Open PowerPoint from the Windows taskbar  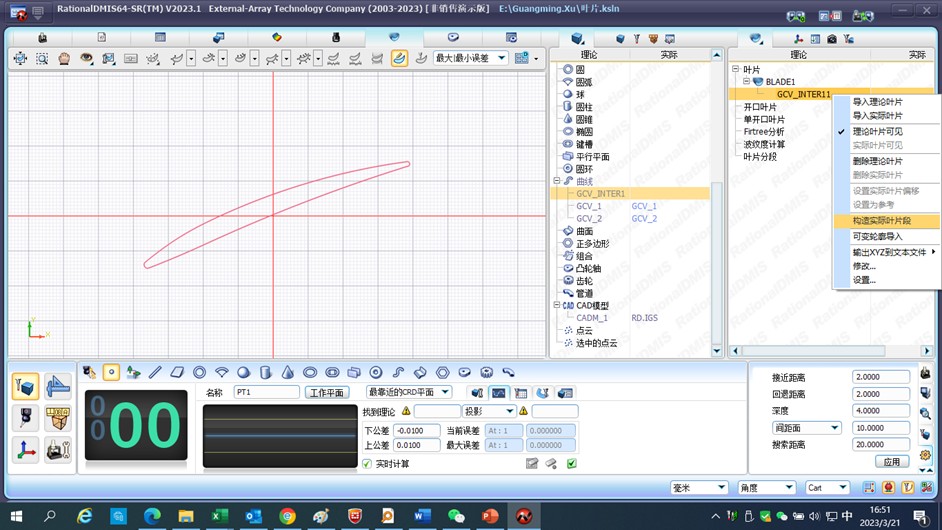point(490,516)
